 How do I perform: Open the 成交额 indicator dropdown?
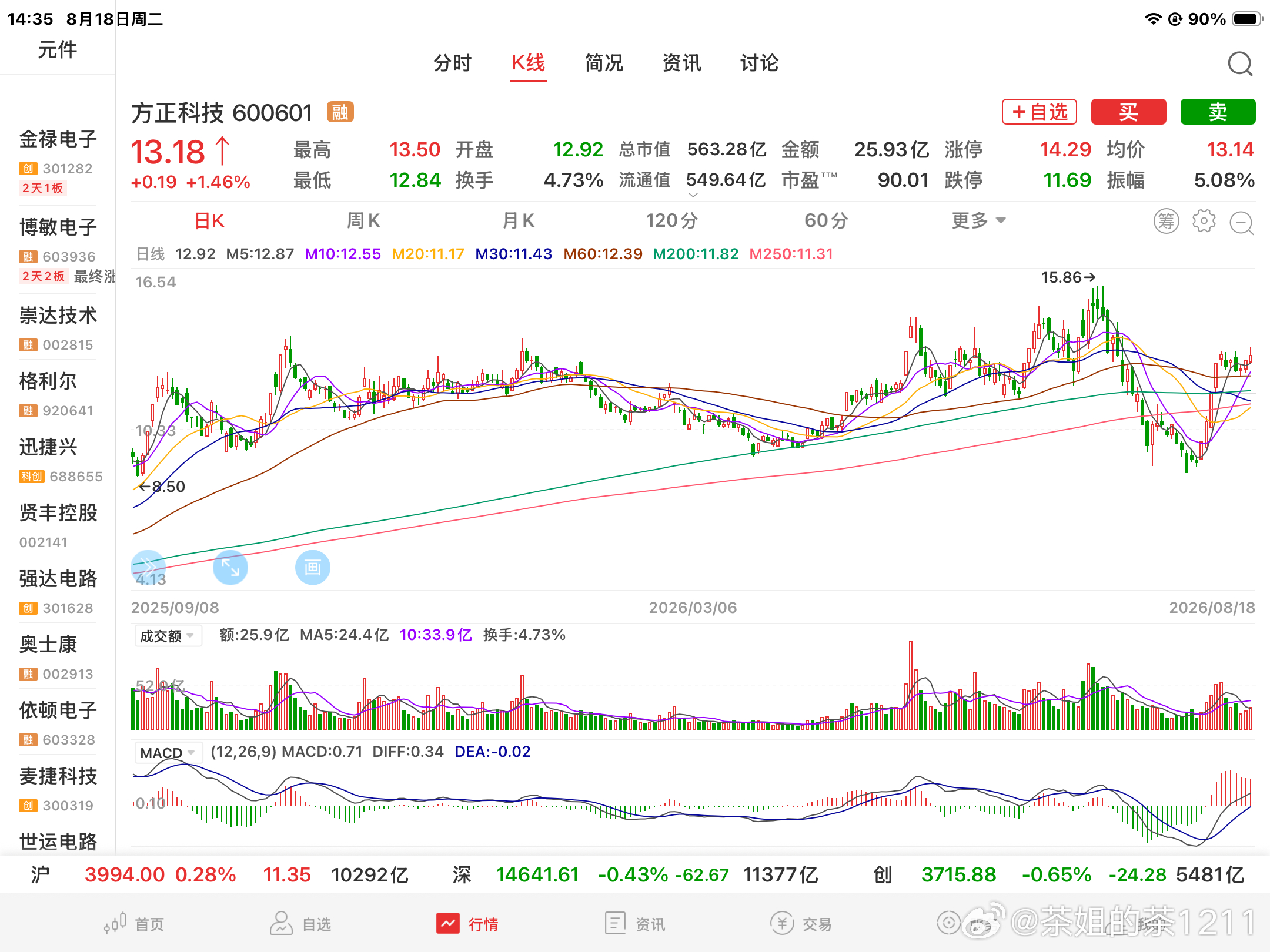coord(168,636)
